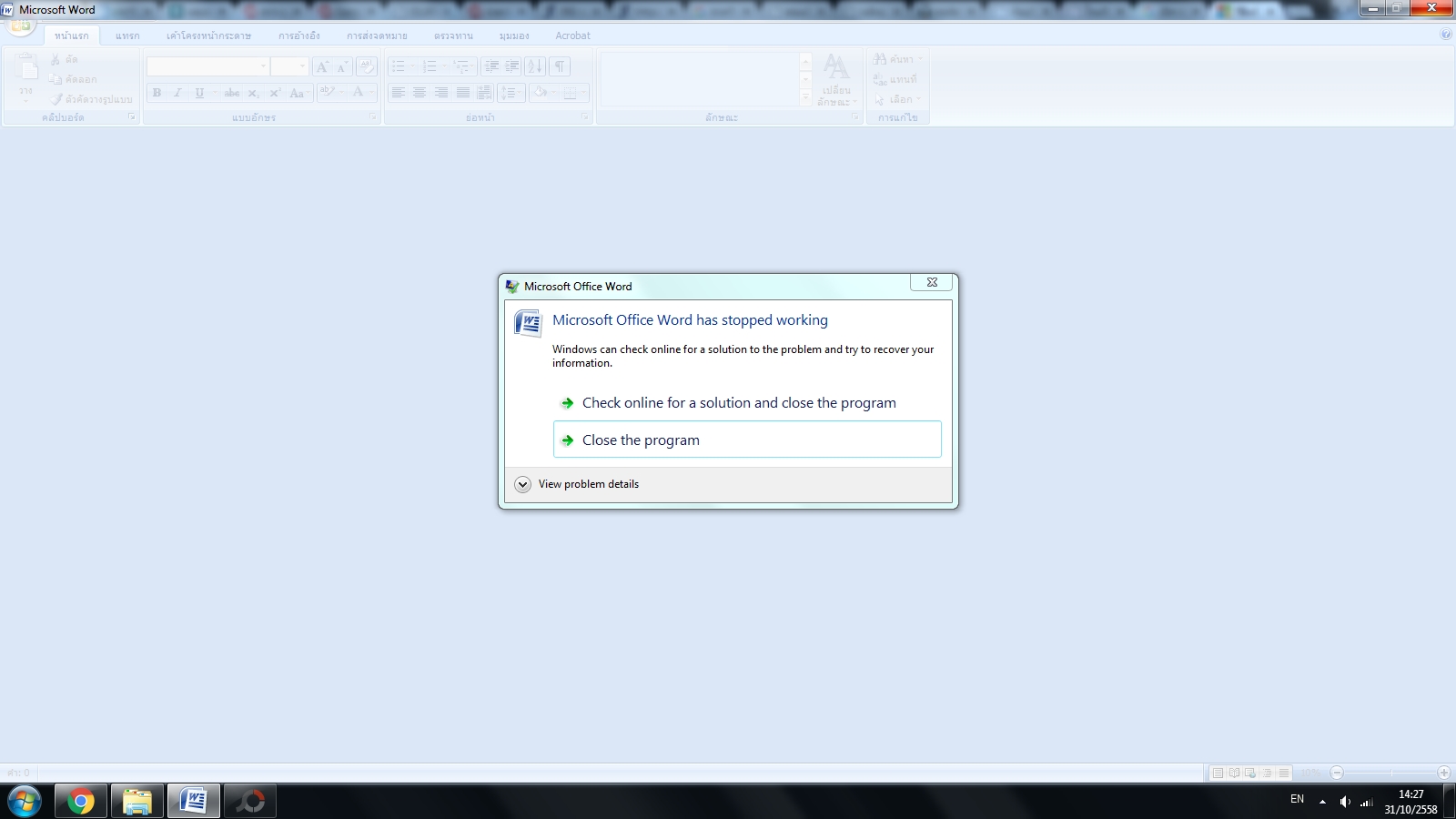Open the font name combo box
This screenshot has width=1456, height=819.
click(x=208, y=66)
